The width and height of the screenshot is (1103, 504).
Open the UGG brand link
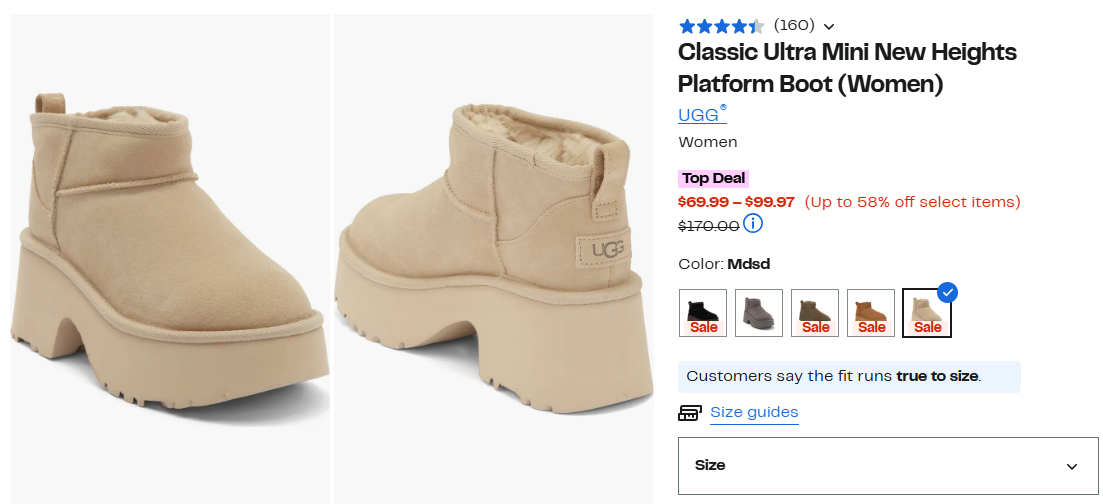coord(702,115)
